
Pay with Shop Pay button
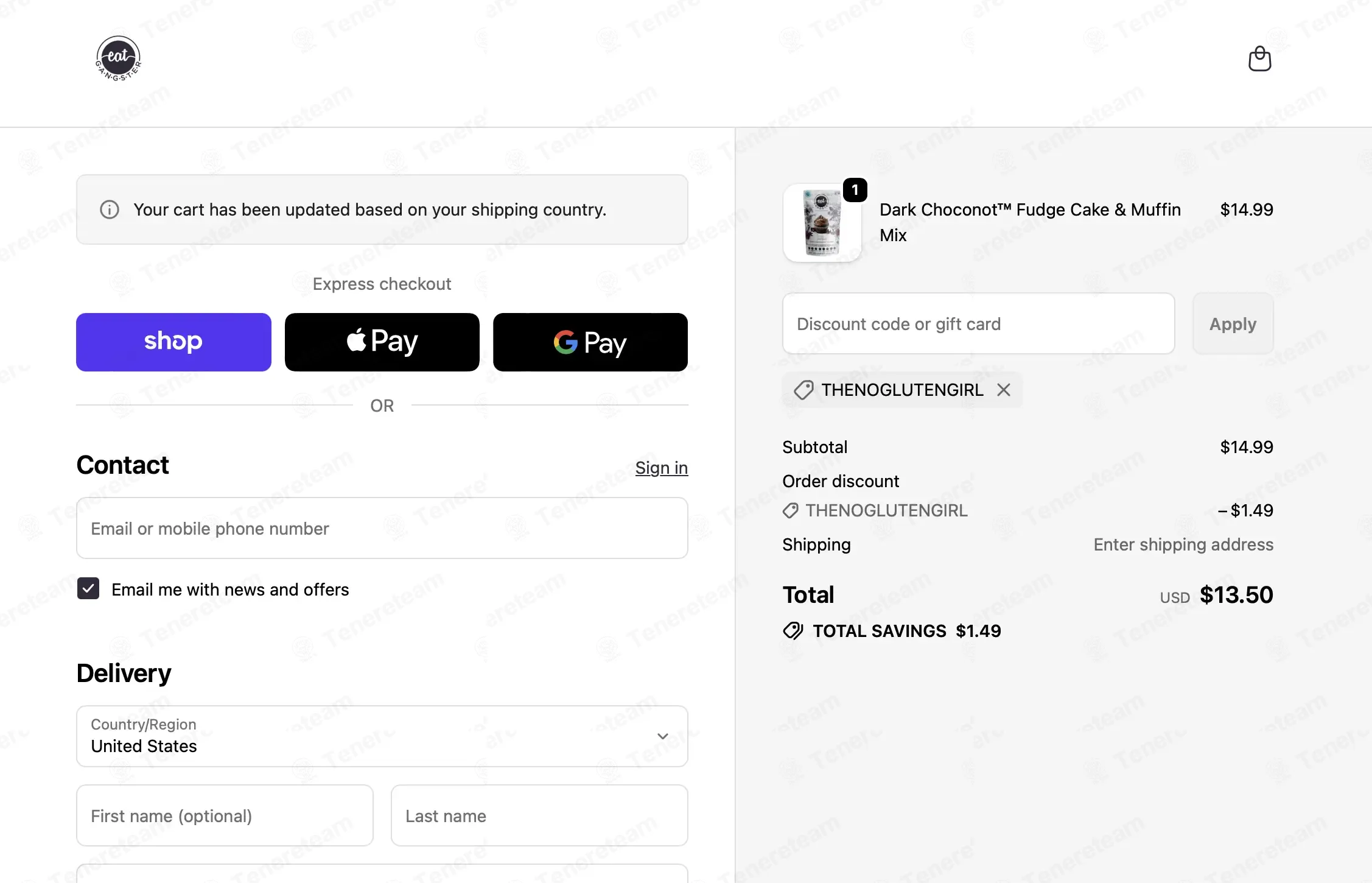pos(173,342)
